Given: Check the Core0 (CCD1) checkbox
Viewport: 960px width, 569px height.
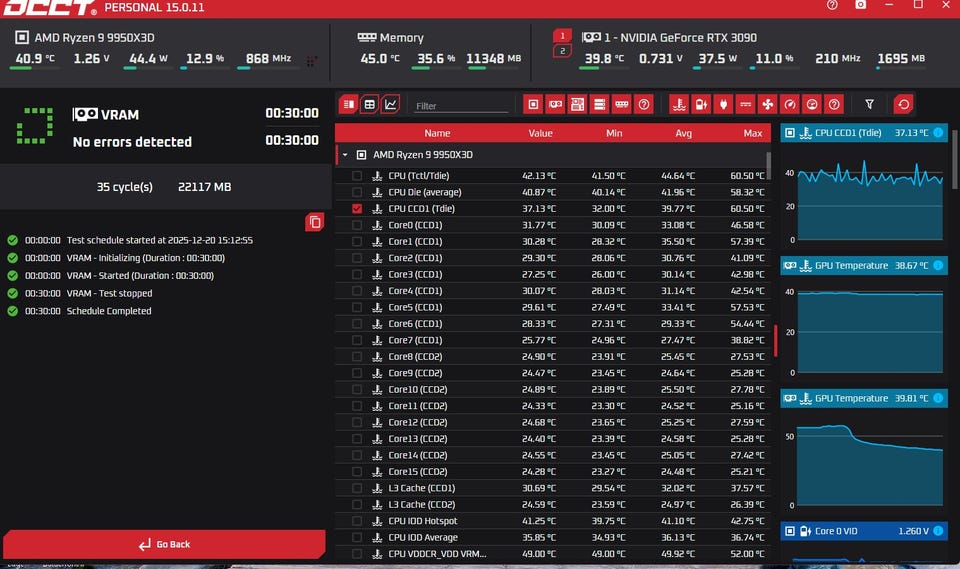Looking at the screenshot, I should (x=357, y=225).
